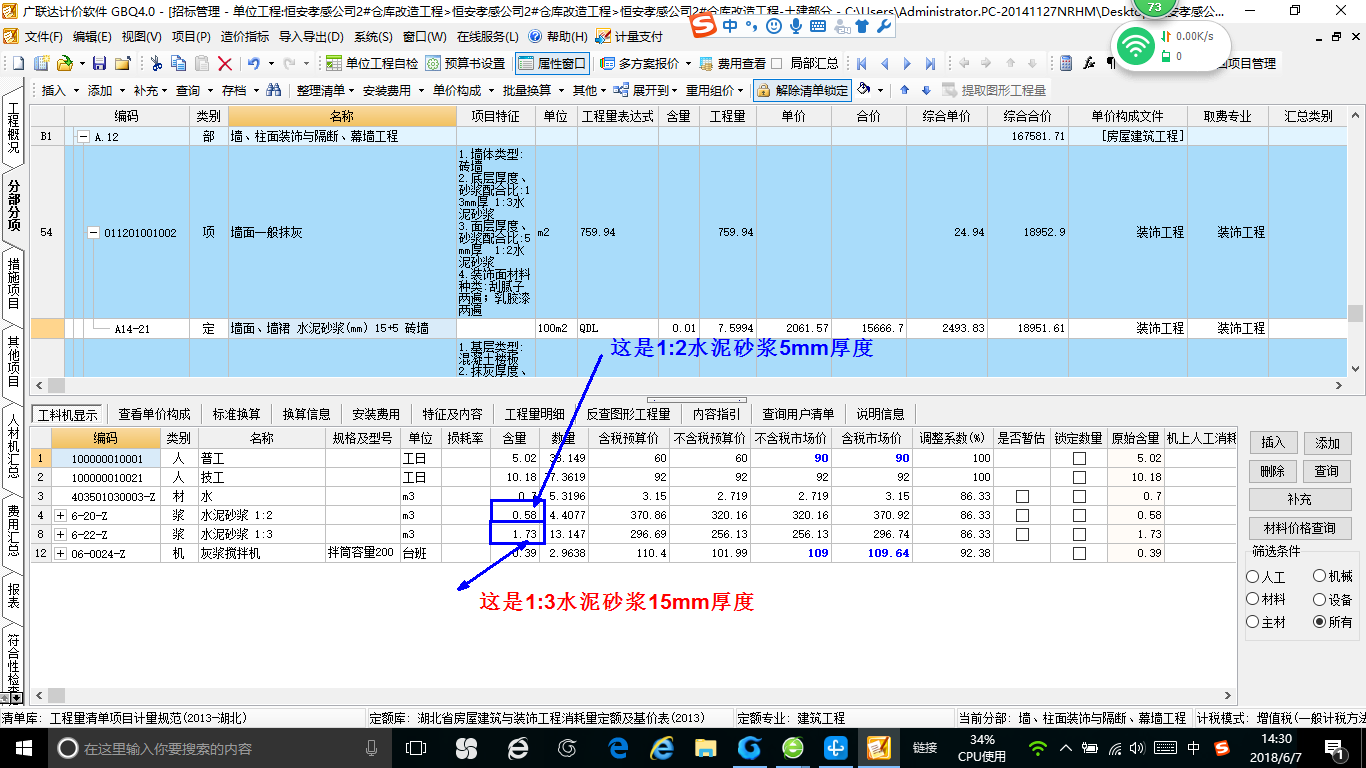This screenshot has height=768, width=1366.
Task: Open the 措施项目 side tab
Action: [14, 282]
